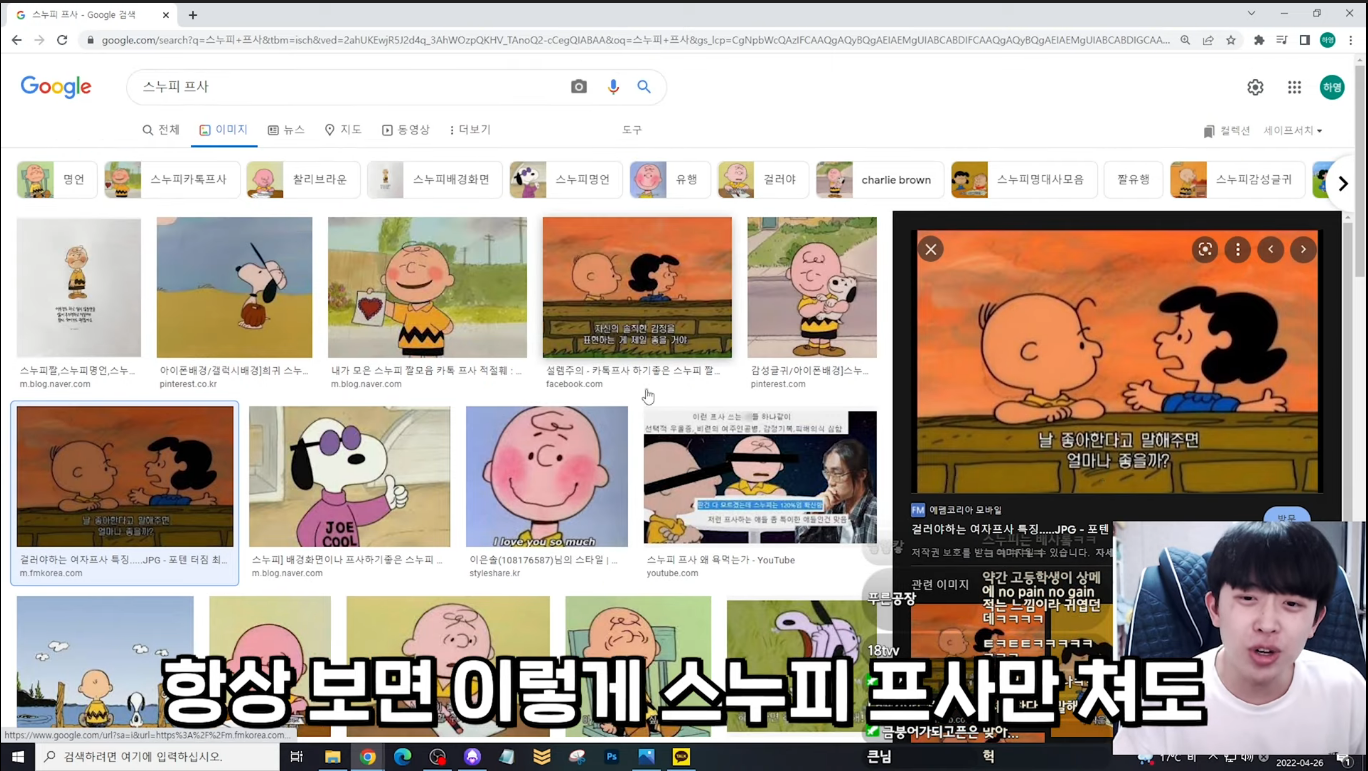The height and width of the screenshot is (771, 1368).
Task: Select the 명언 filter chip
Action: pyautogui.click(x=57, y=180)
